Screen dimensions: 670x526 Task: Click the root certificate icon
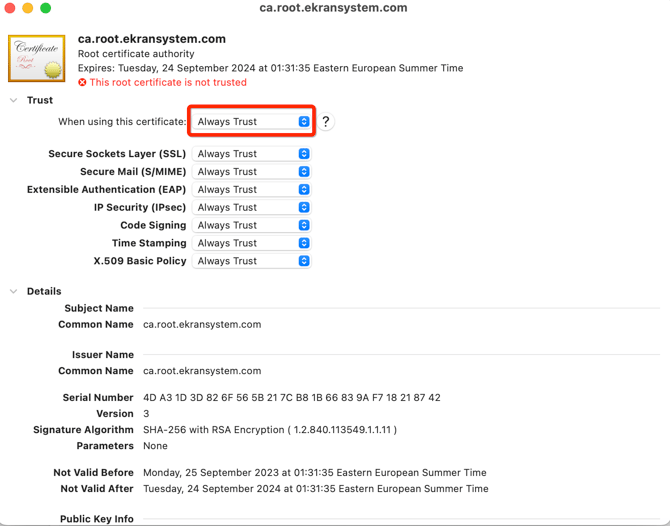click(37, 58)
